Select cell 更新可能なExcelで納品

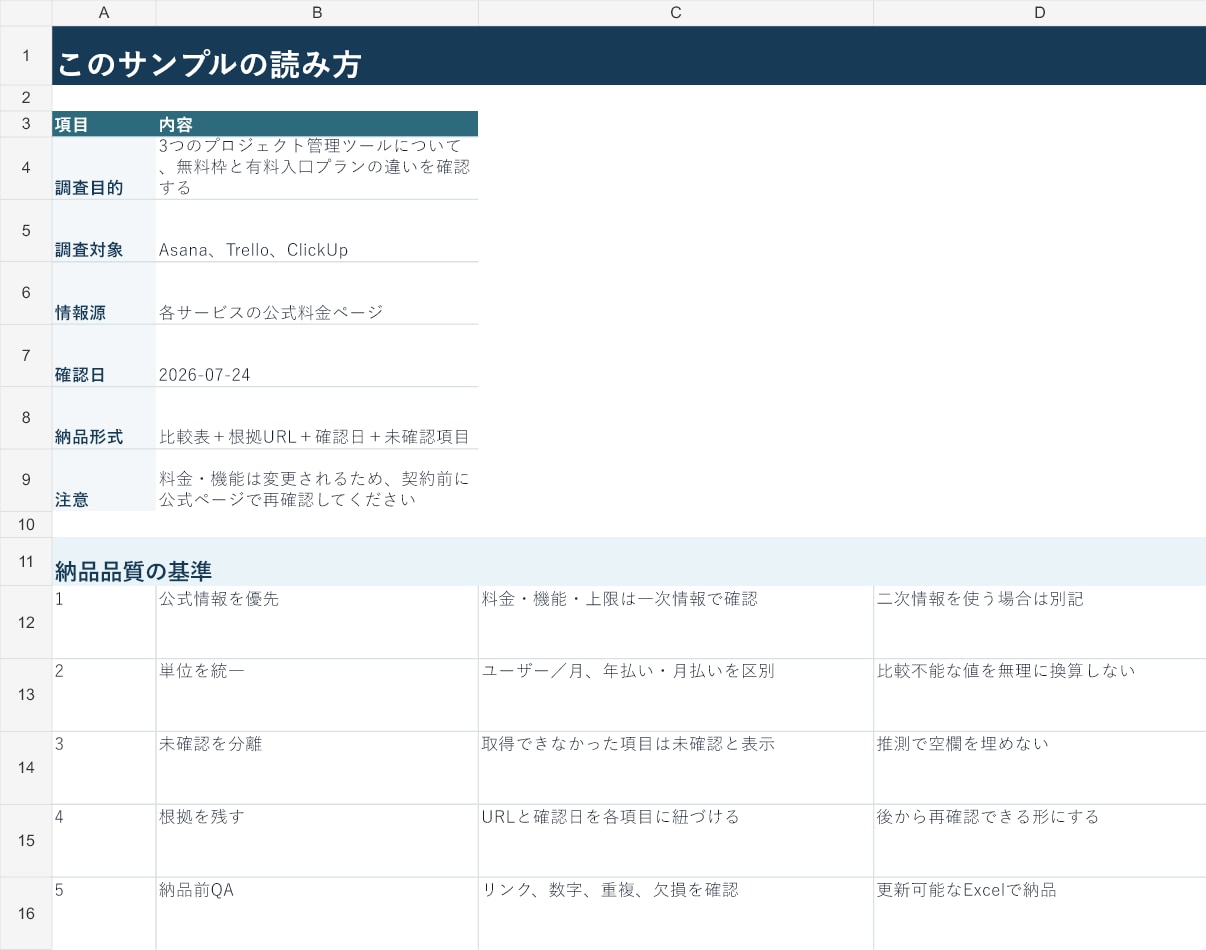tap(1040, 913)
